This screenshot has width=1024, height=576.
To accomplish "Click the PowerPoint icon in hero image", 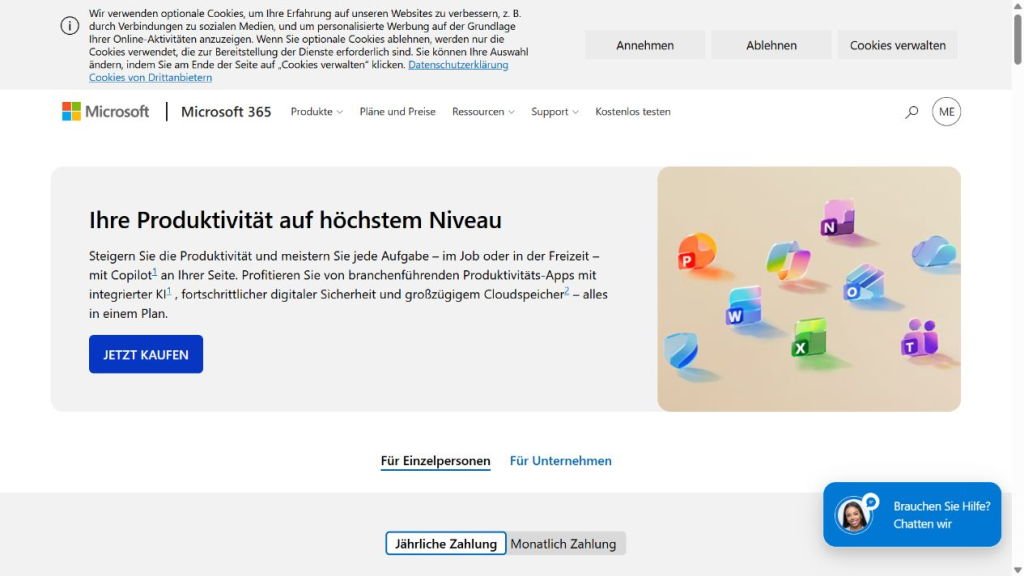I will point(696,251).
